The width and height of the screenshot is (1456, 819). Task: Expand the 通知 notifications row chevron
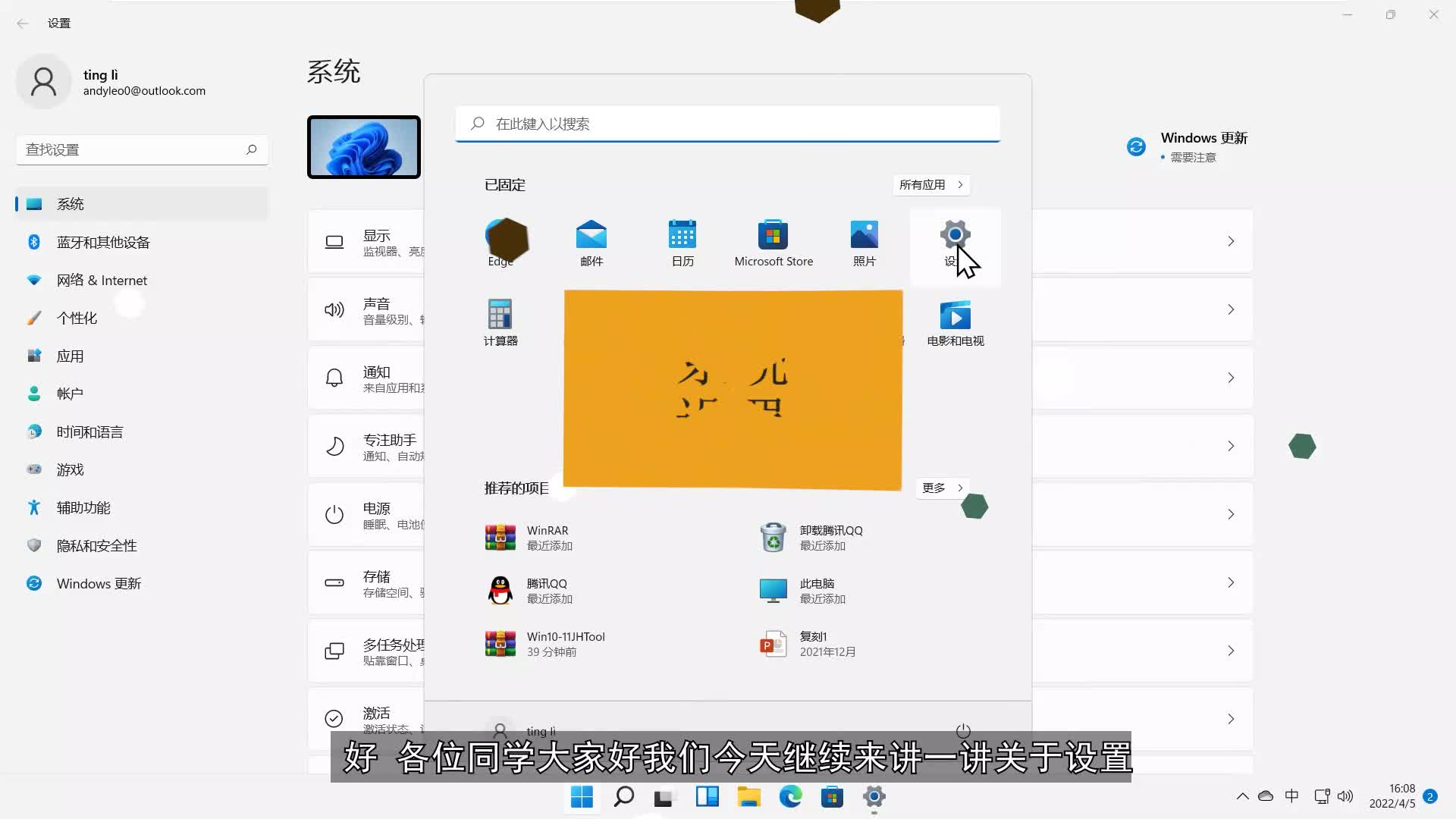[1231, 378]
